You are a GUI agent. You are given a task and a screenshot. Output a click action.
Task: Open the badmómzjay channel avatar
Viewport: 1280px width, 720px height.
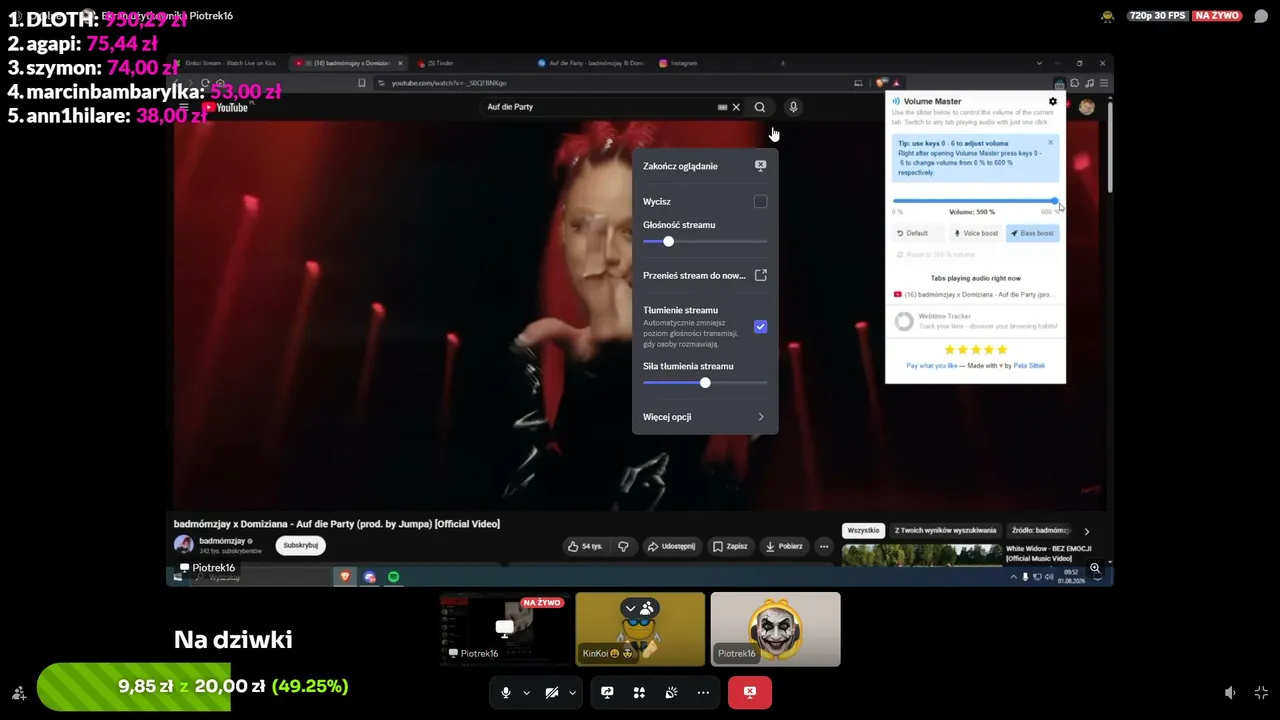tap(184, 544)
